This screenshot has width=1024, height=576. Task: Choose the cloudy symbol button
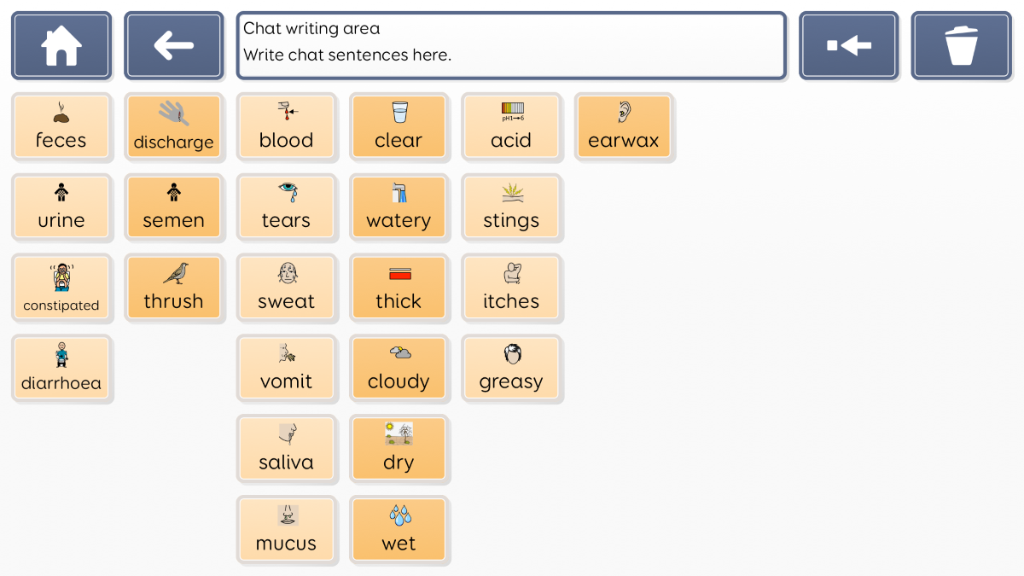[x=398, y=368]
